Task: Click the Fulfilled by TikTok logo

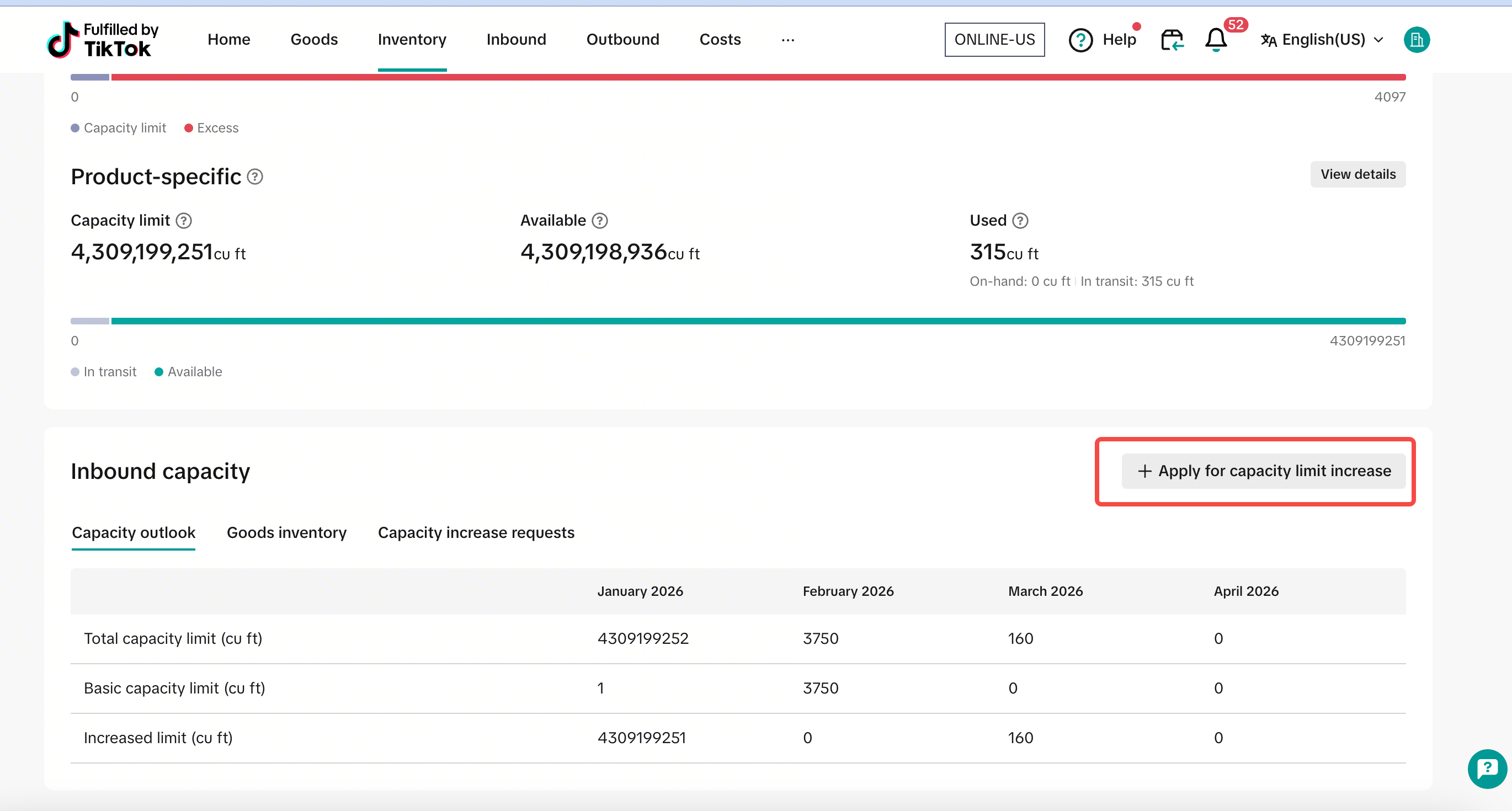Action: (103, 39)
